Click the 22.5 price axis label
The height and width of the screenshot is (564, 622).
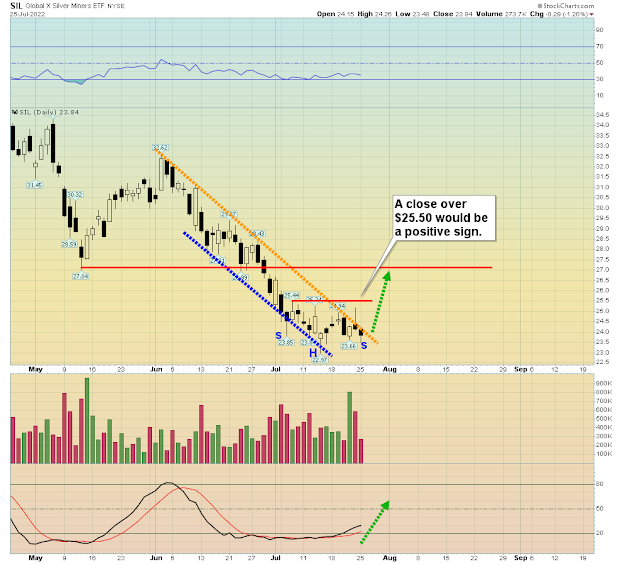[602, 362]
